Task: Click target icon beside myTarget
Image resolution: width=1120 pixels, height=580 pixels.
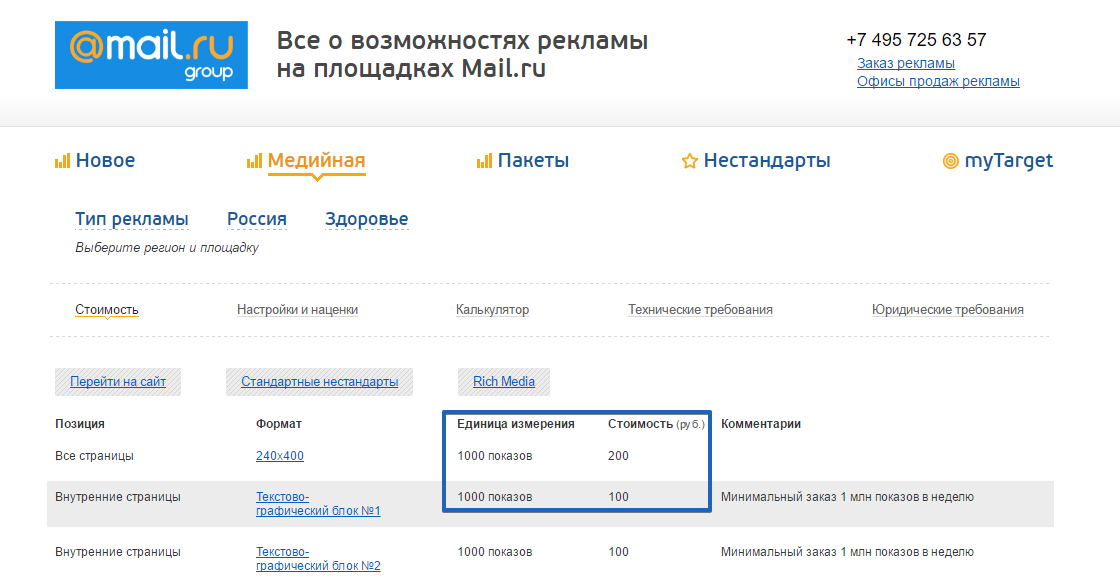Action: click(950, 161)
